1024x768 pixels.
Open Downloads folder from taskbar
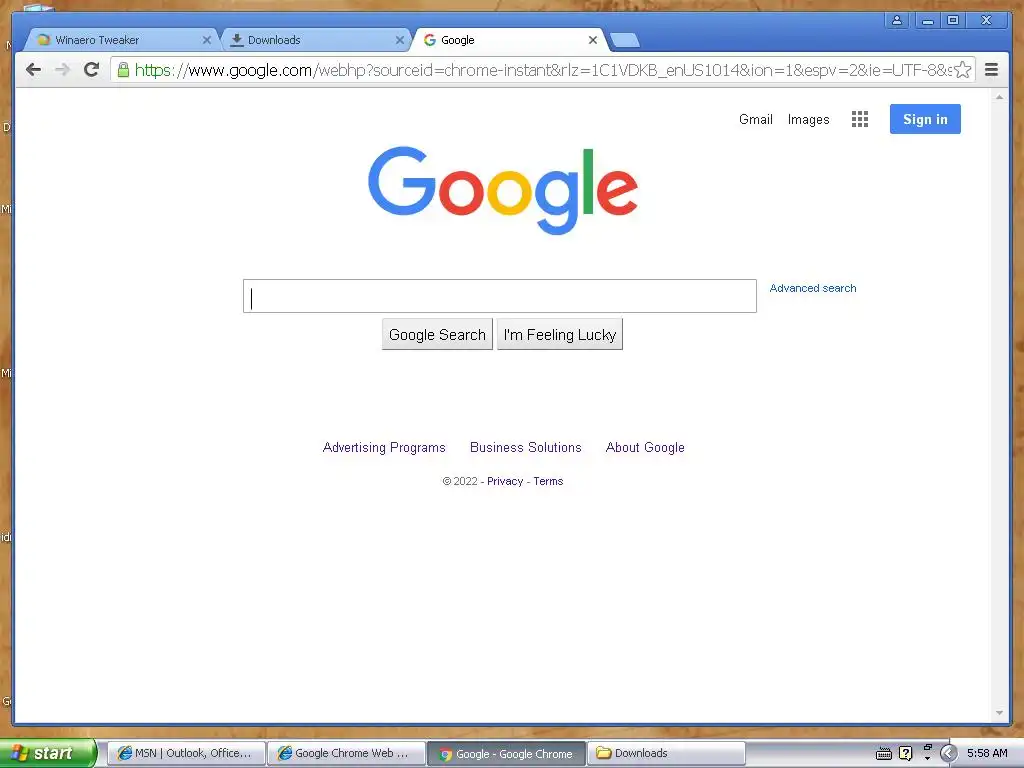tap(666, 753)
